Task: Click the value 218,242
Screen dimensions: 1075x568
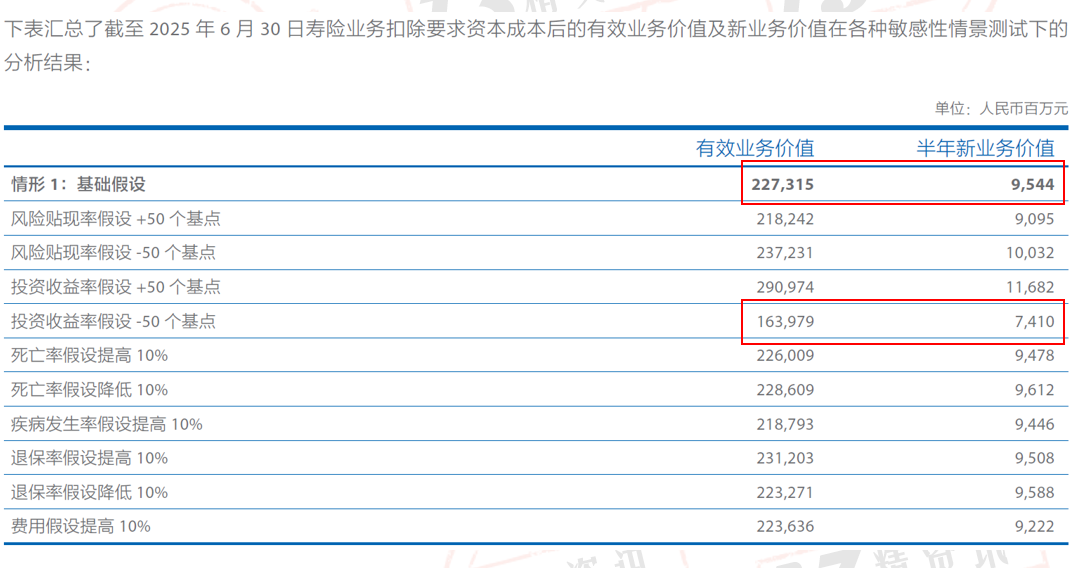Action: (x=785, y=218)
